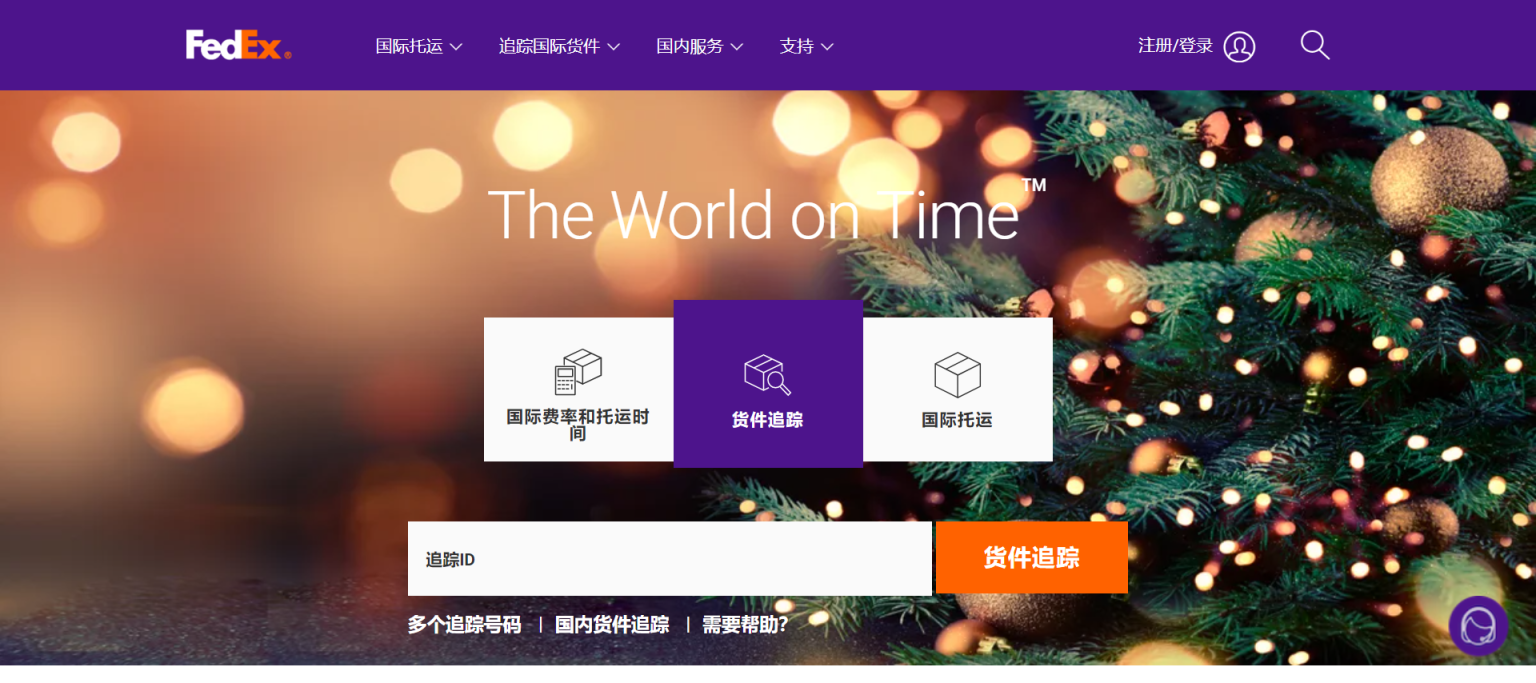Expand the 国内服务 dropdown arrow

coord(737,47)
